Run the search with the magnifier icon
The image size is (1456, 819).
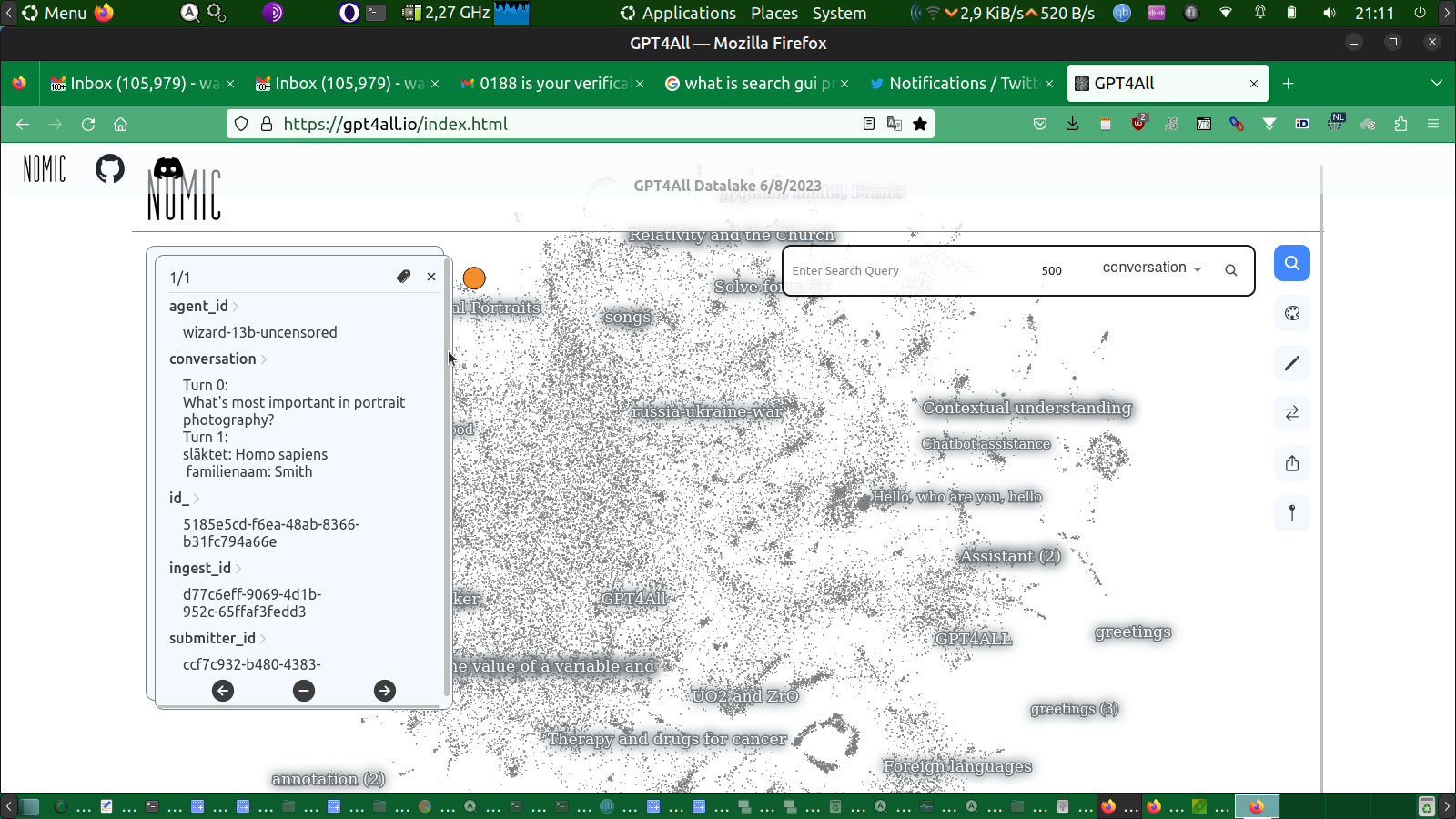1231,270
